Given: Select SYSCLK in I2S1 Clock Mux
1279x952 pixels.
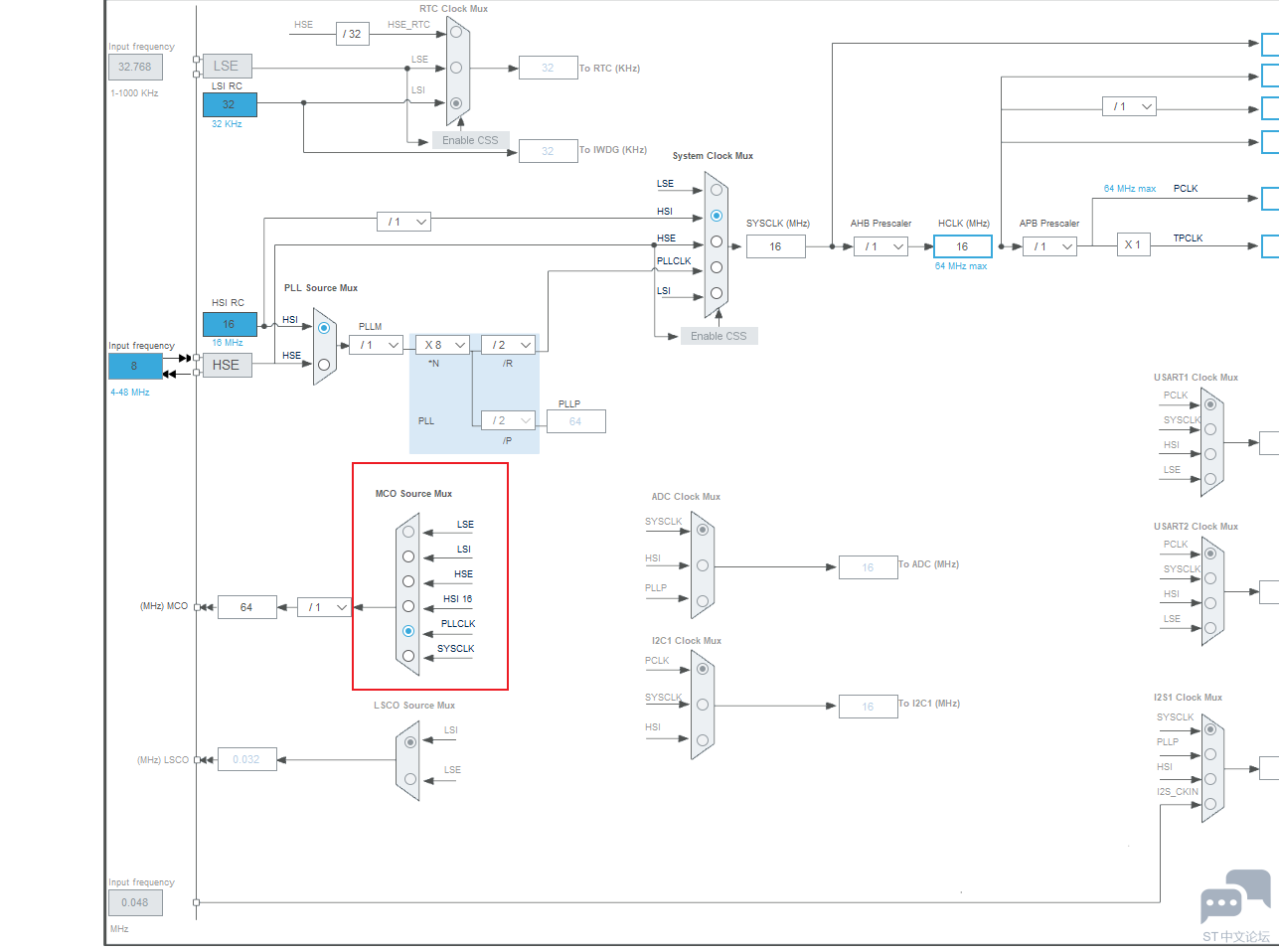Looking at the screenshot, I should coord(1210,729).
